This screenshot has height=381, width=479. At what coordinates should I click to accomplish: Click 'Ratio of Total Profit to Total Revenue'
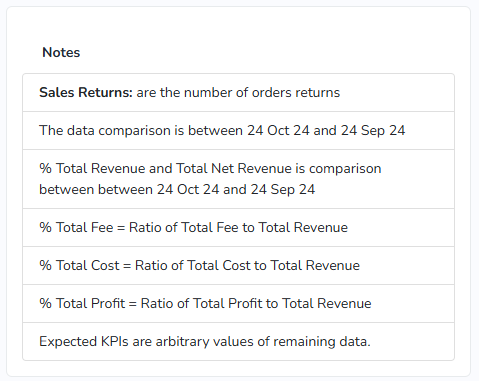point(256,303)
